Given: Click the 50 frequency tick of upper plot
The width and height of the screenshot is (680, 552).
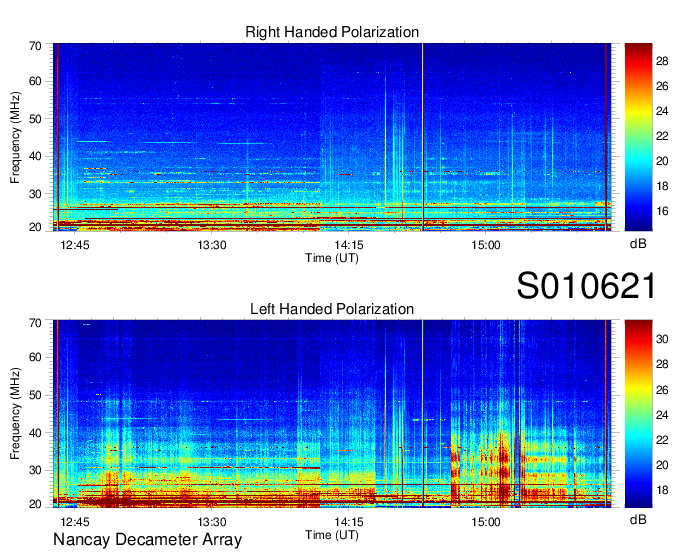Looking at the screenshot, I should (x=35, y=119).
